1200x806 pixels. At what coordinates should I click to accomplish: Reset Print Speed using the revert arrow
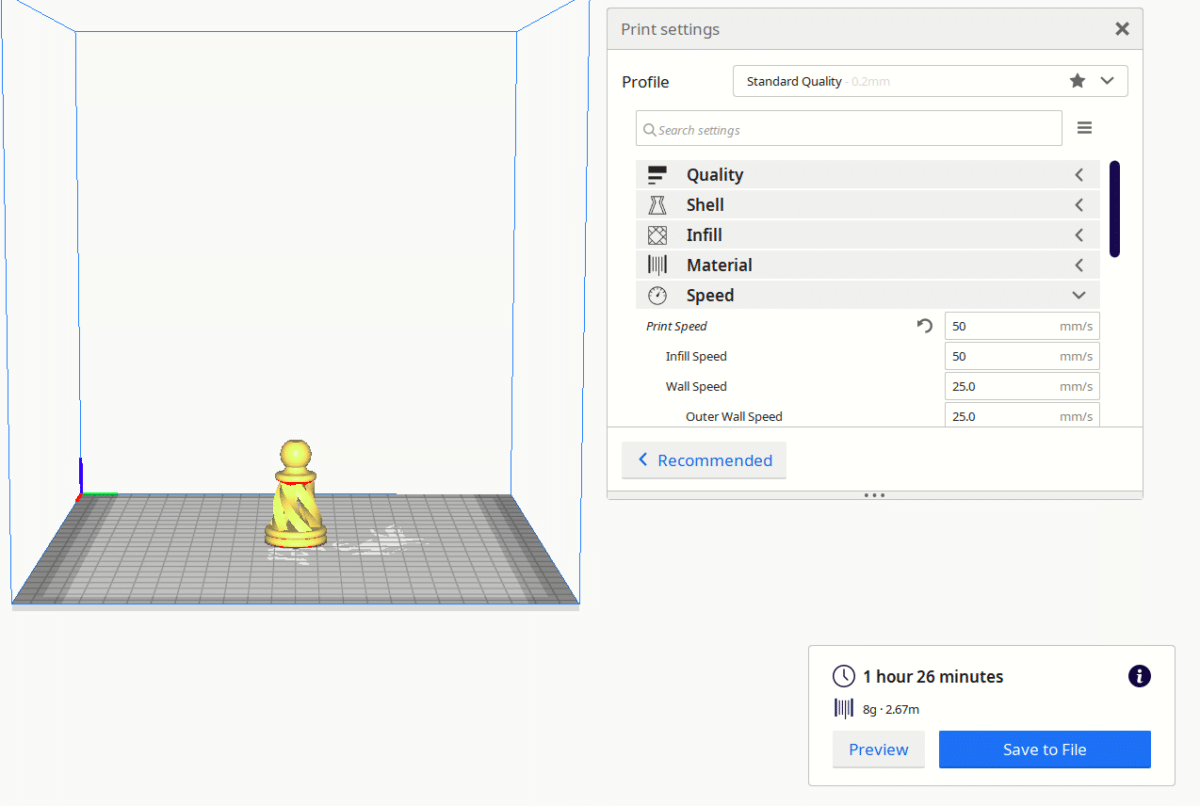pyautogui.click(x=923, y=325)
